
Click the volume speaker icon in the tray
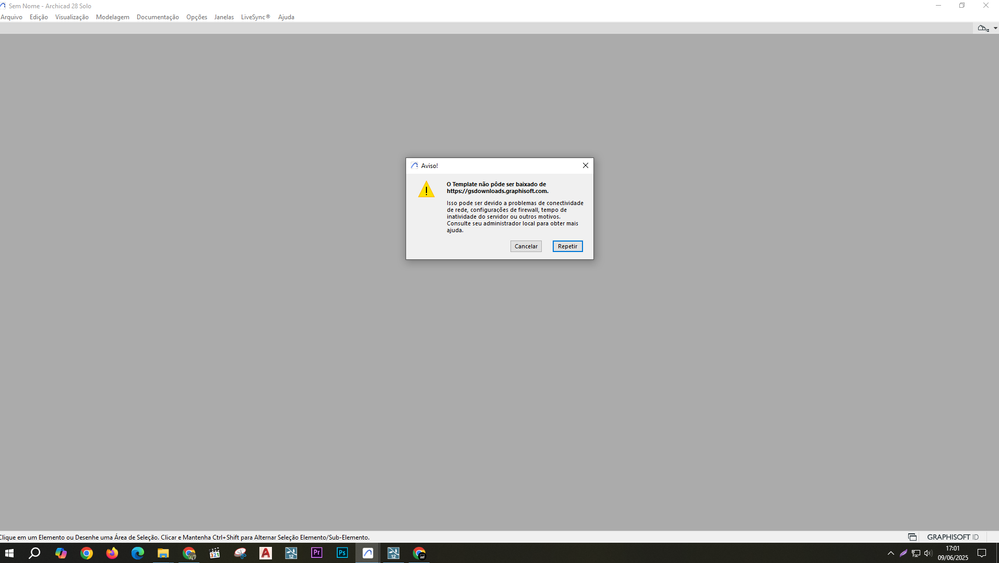928,553
